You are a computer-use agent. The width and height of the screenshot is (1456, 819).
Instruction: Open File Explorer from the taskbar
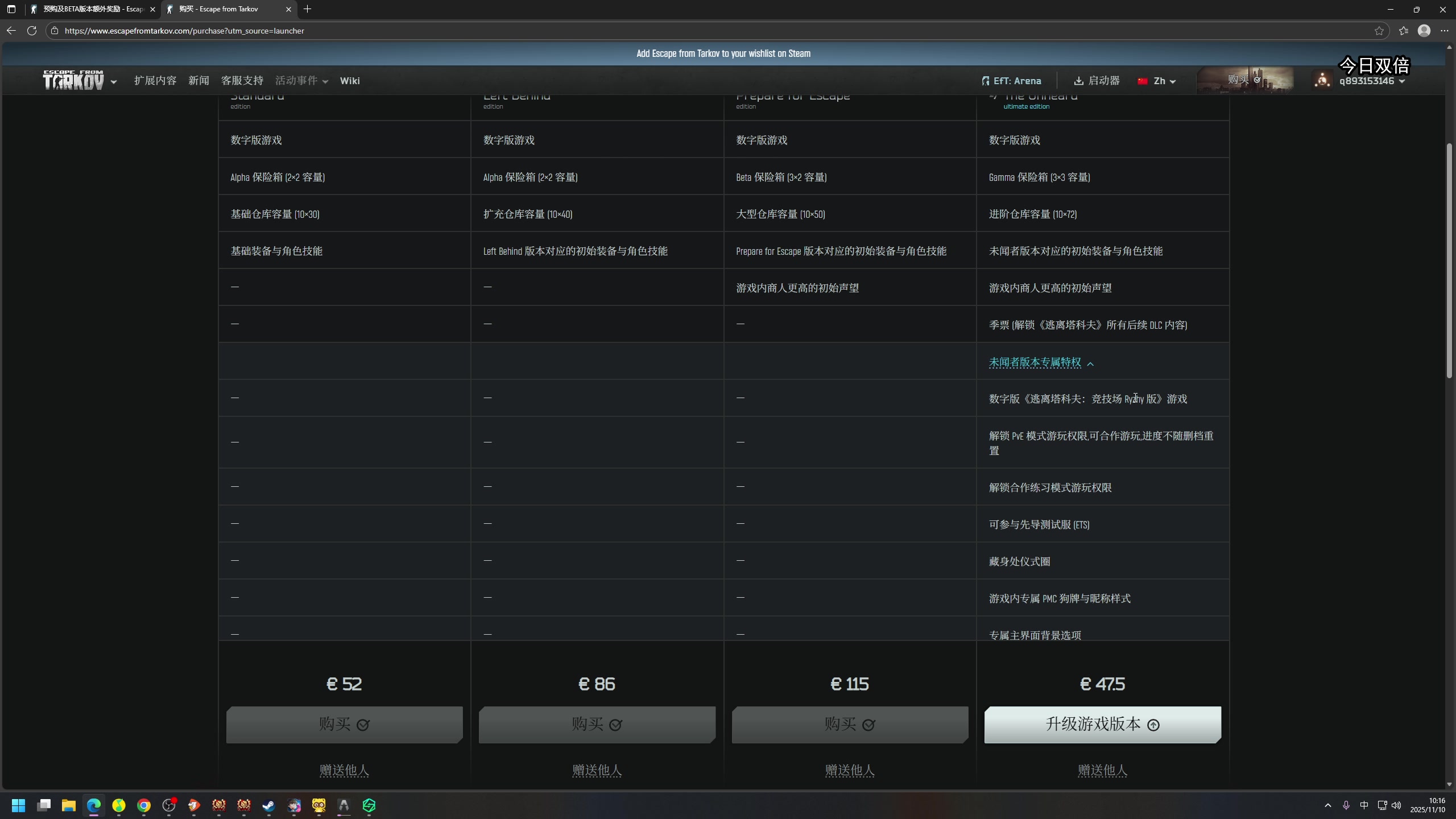[69, 805]
